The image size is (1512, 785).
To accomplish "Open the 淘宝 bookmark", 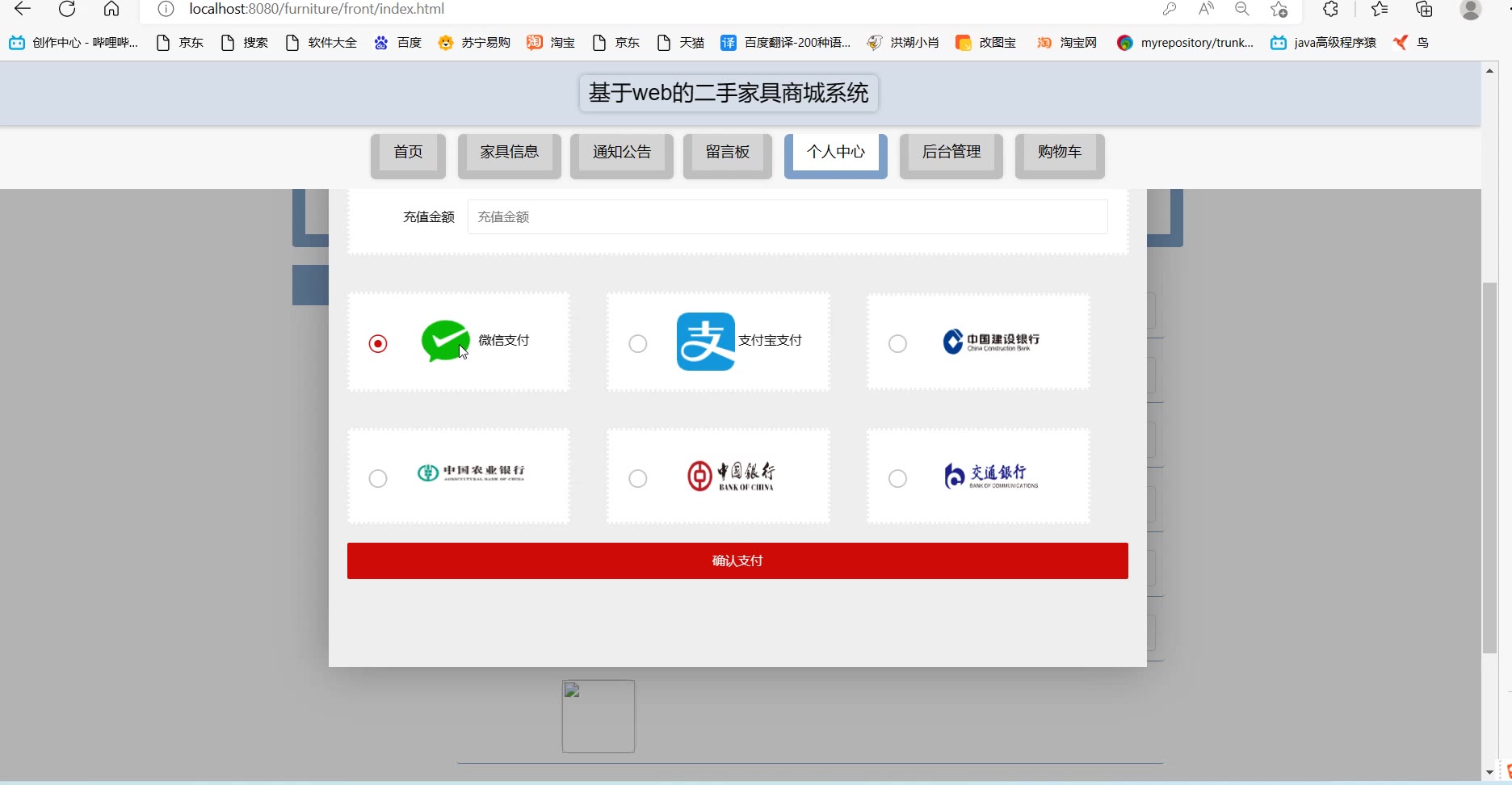I will pos(552,43).
